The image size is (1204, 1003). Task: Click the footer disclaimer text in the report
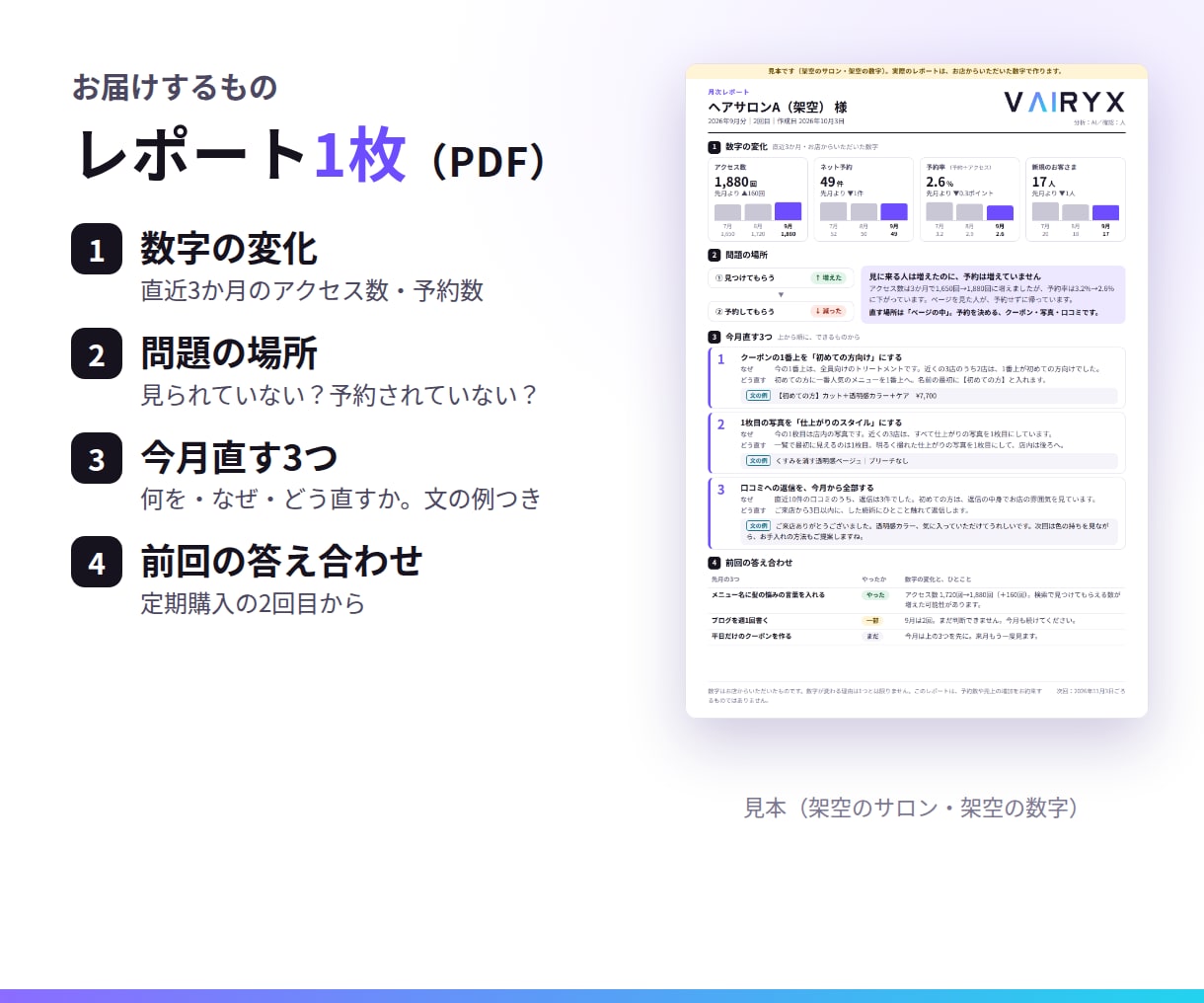point(874,695)
